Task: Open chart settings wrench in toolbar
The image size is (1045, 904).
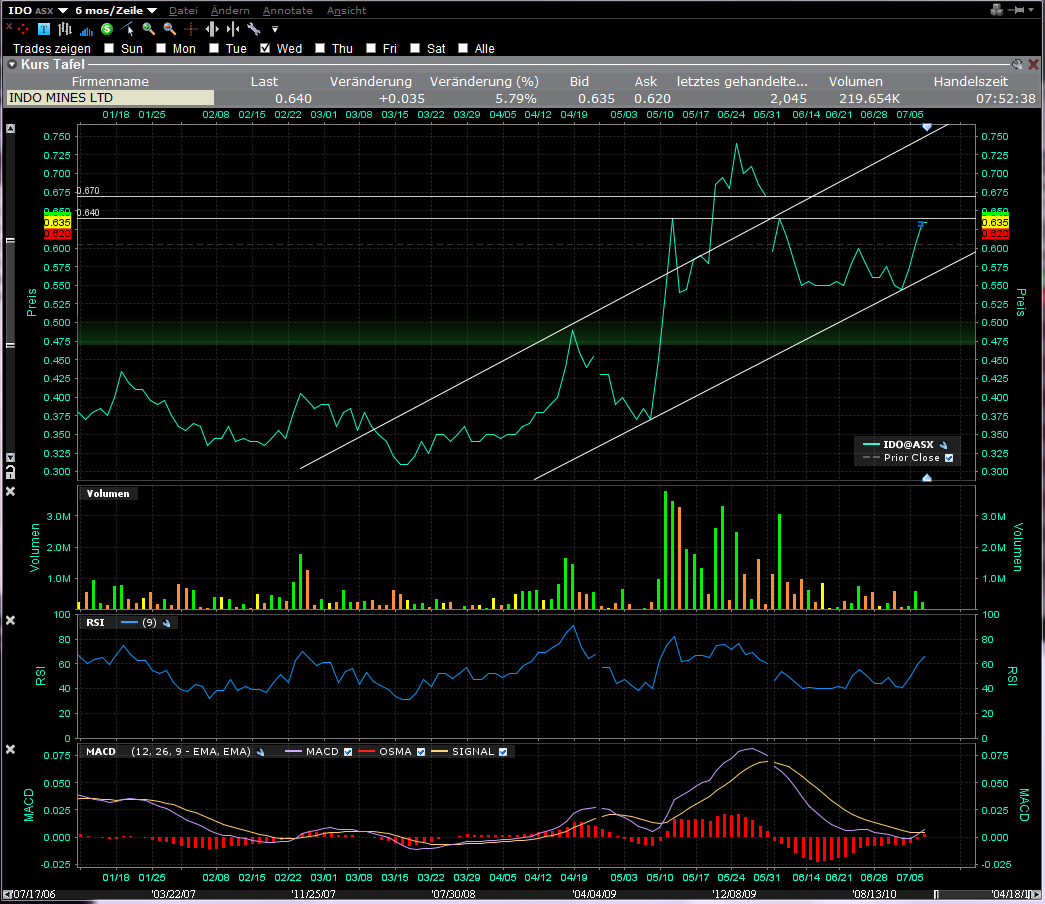Action: coord(254,29)
